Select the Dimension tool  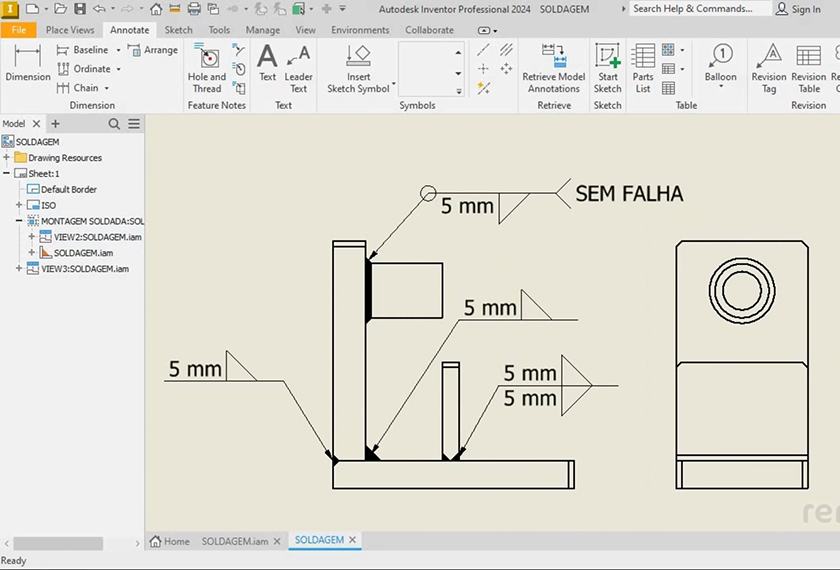[27, 63]
